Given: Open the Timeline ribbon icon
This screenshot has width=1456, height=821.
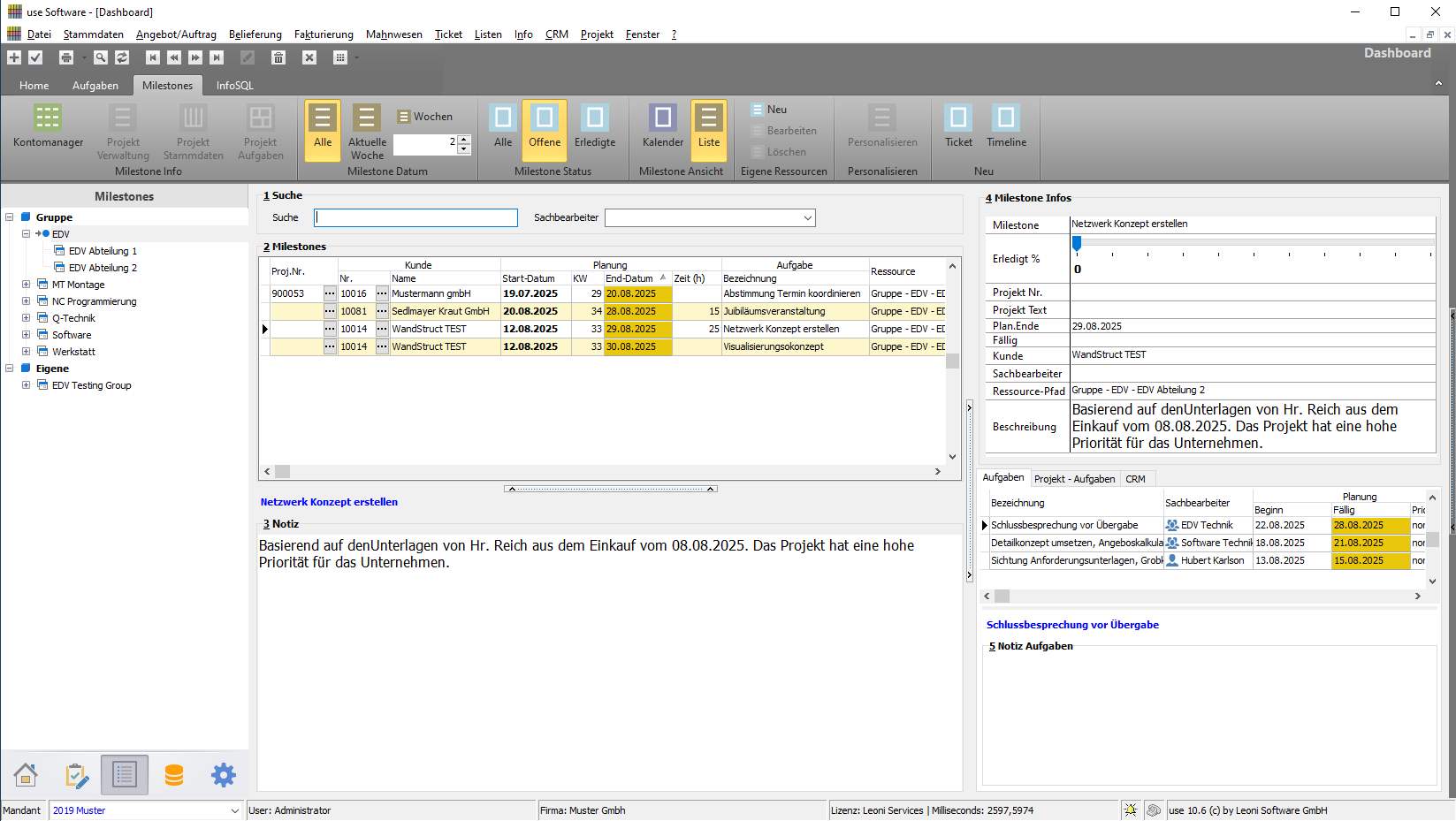Looking at the screenshot, I should pos(1006,125).
